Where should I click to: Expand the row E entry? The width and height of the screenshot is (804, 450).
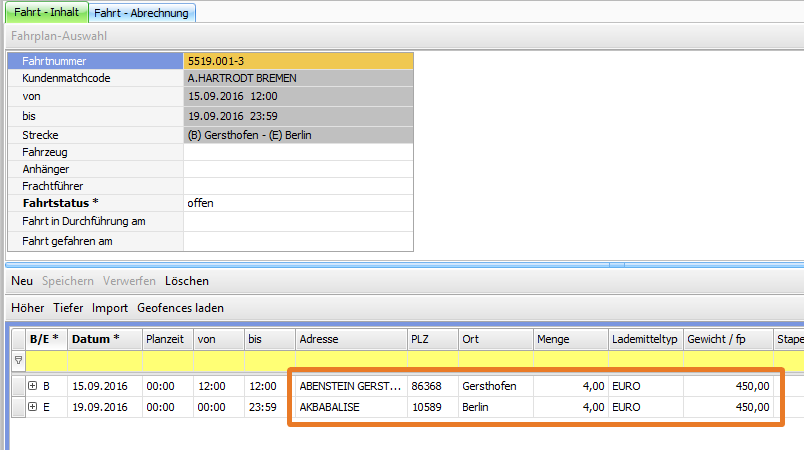[33, 407]
